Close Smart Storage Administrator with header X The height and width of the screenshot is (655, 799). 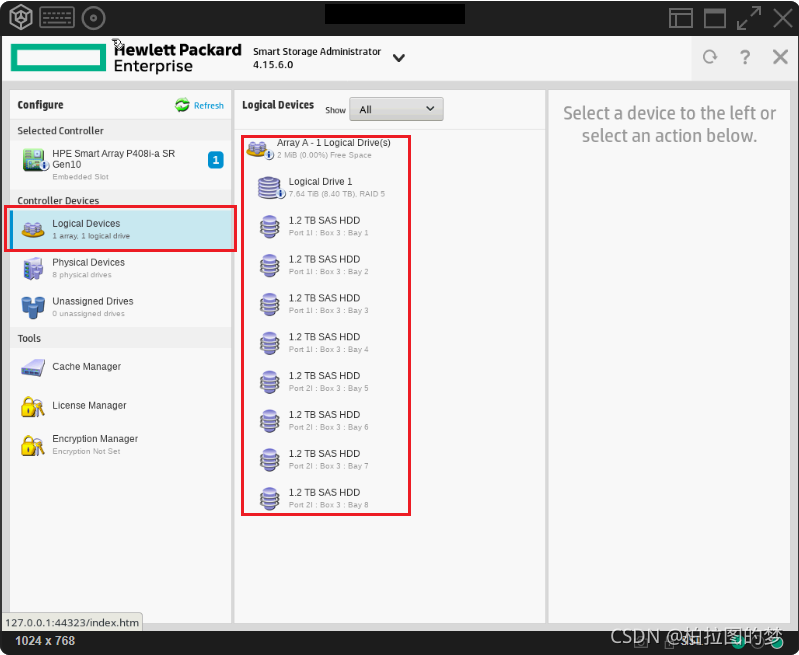pos(780,57)
